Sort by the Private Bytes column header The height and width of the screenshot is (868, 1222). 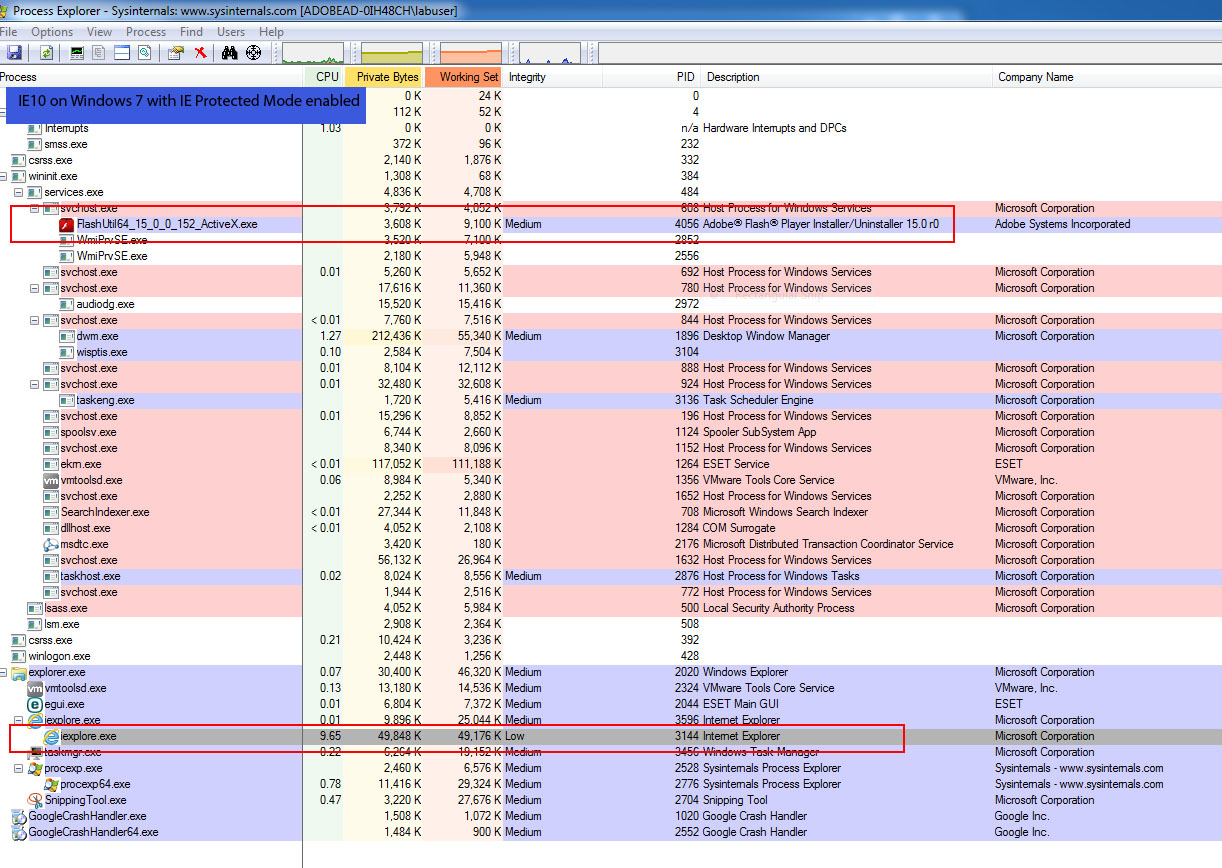click(384, 77)
